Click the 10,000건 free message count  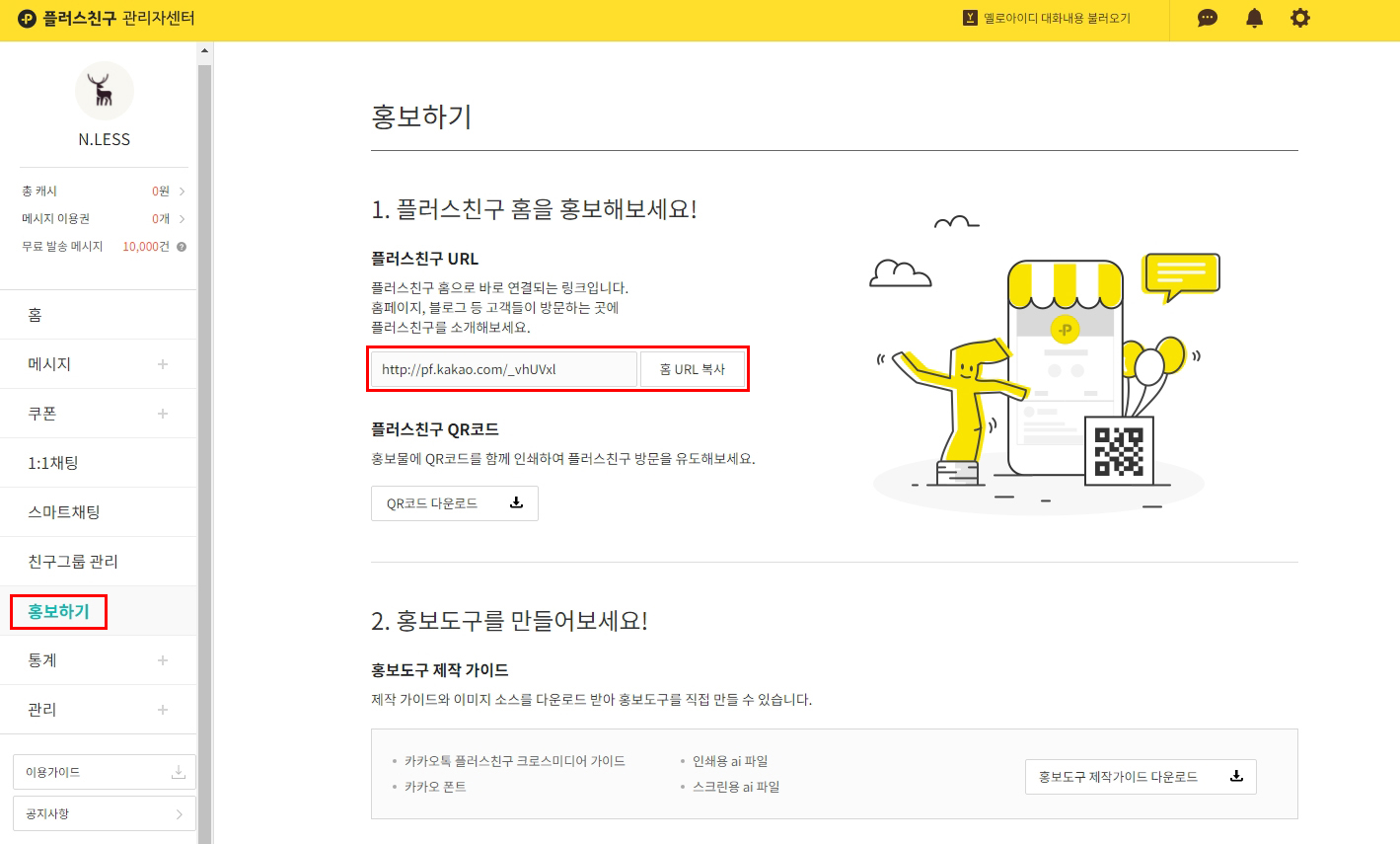tap(146, 247)
